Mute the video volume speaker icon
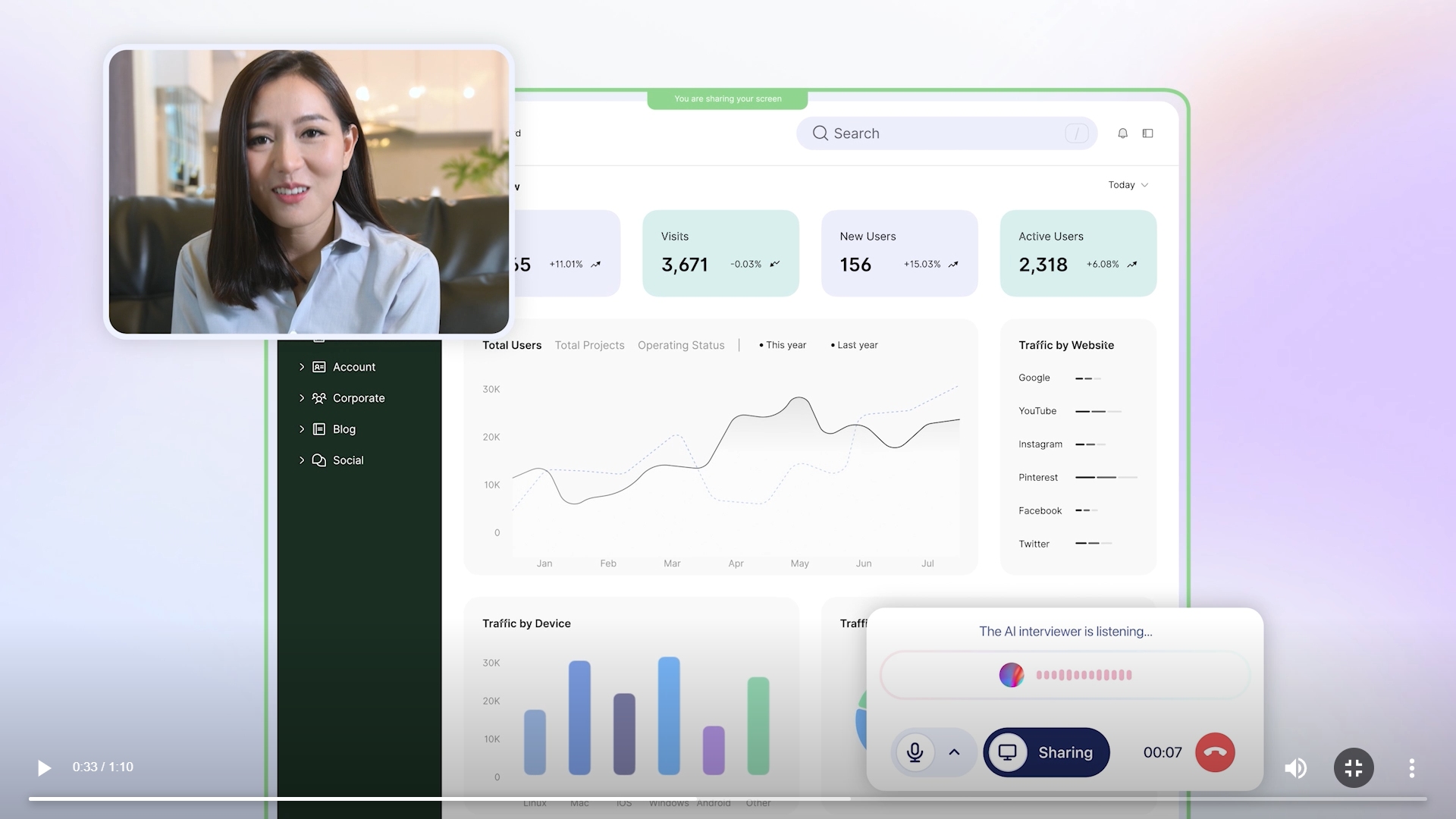 [x=1295, y=768]
